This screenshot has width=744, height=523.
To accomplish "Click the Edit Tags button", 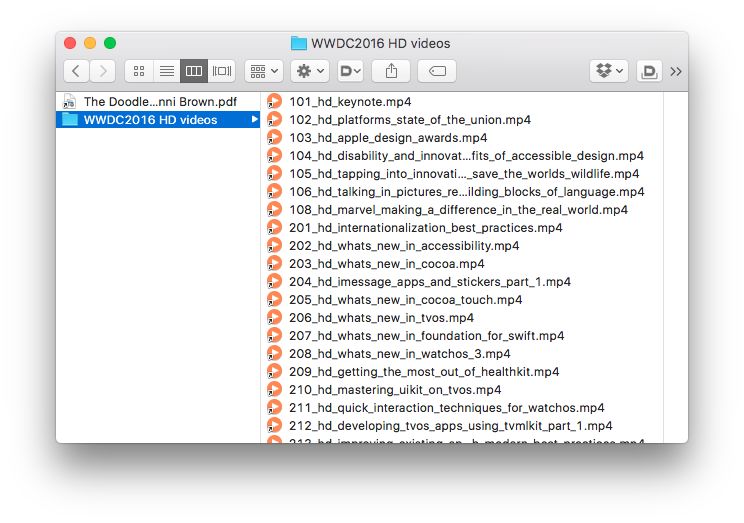I will pyautogui.click(x=437, y=71).
